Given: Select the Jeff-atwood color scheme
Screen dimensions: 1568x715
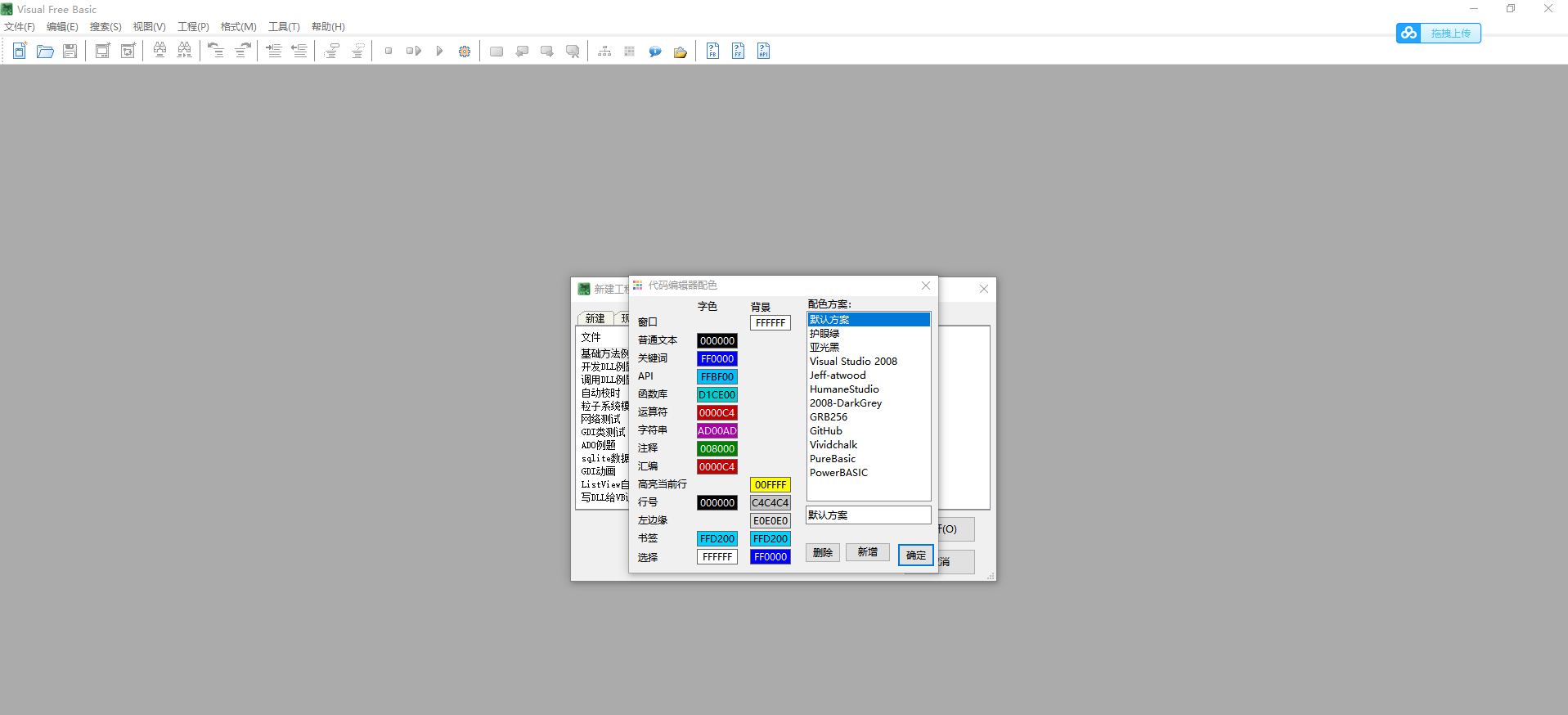Looking at the screenshot, I should point(869,375).
